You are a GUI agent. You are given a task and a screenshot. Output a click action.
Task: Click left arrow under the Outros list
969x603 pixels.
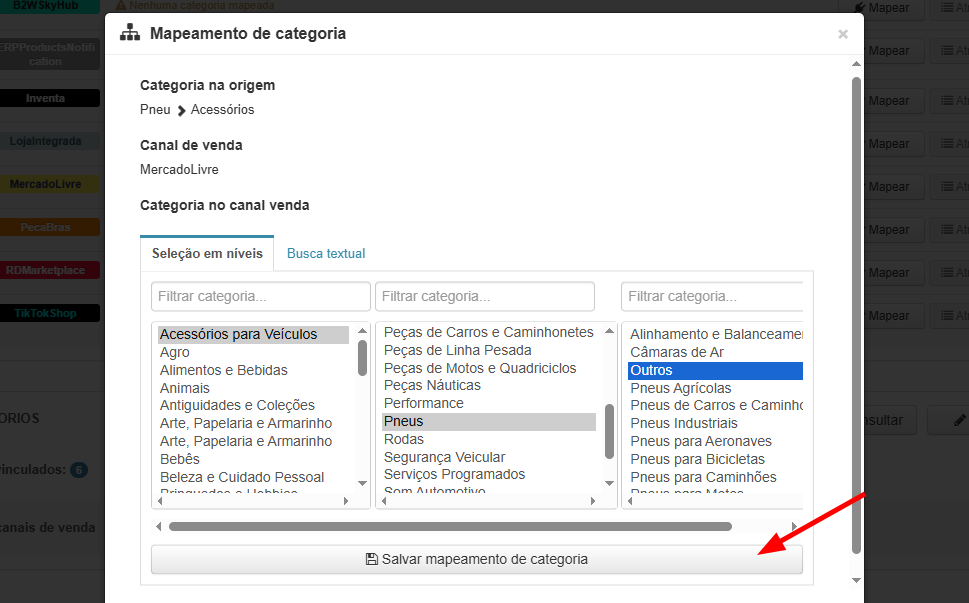(630, 501)
